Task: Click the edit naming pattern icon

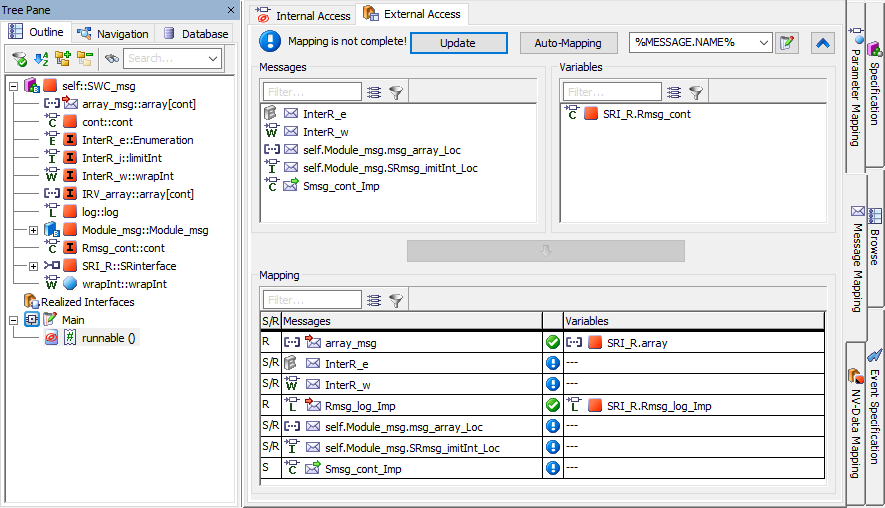Action: click(786, 42)
